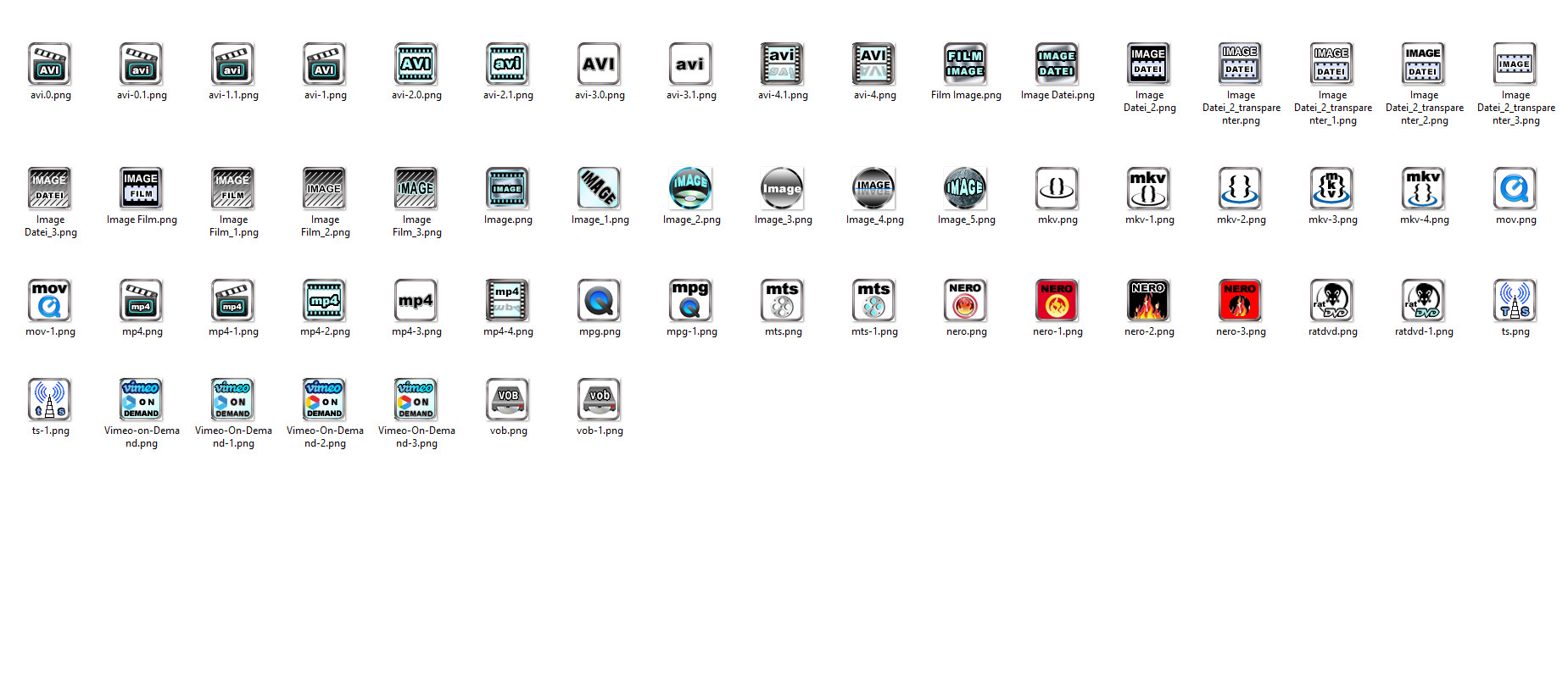Select the mp4-3.png icon
The width and height of the screenshot is (1568, 678).
click(x=416, y=300)
